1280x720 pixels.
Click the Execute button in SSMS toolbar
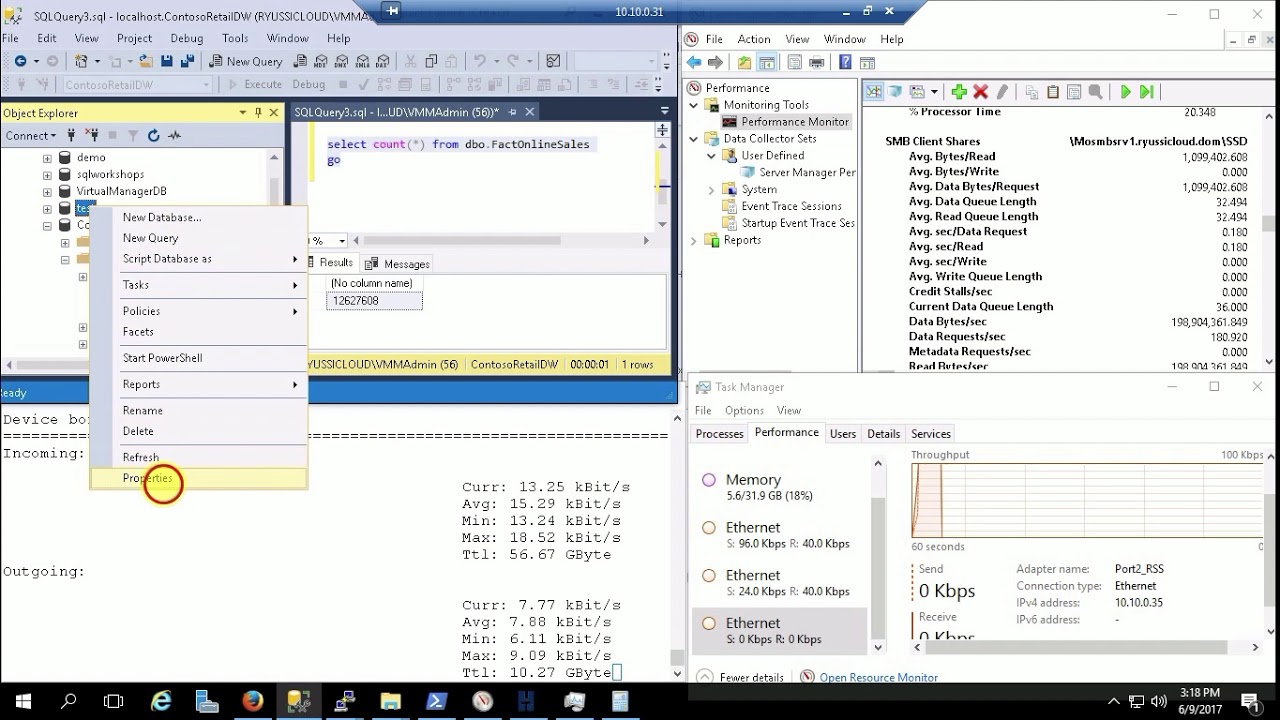tap(255, 85)
